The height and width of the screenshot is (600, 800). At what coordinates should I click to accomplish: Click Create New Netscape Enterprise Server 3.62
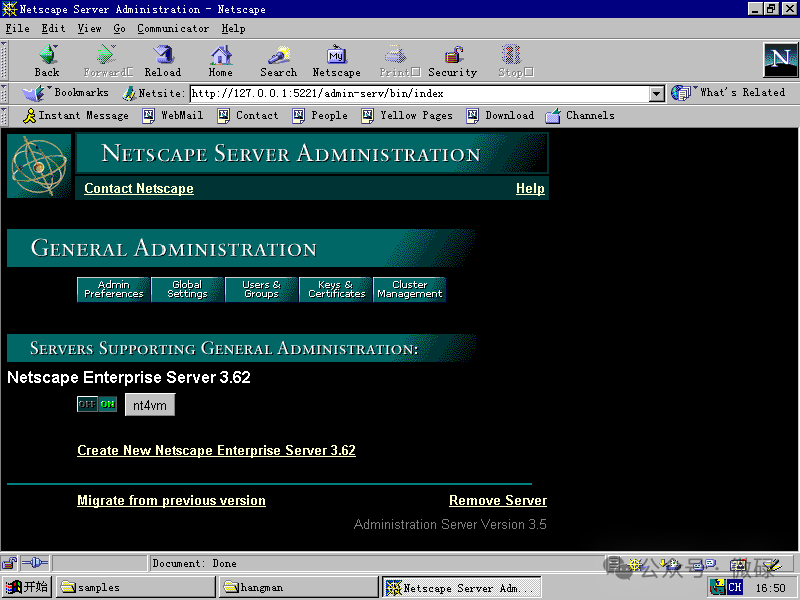coord(216,450)
